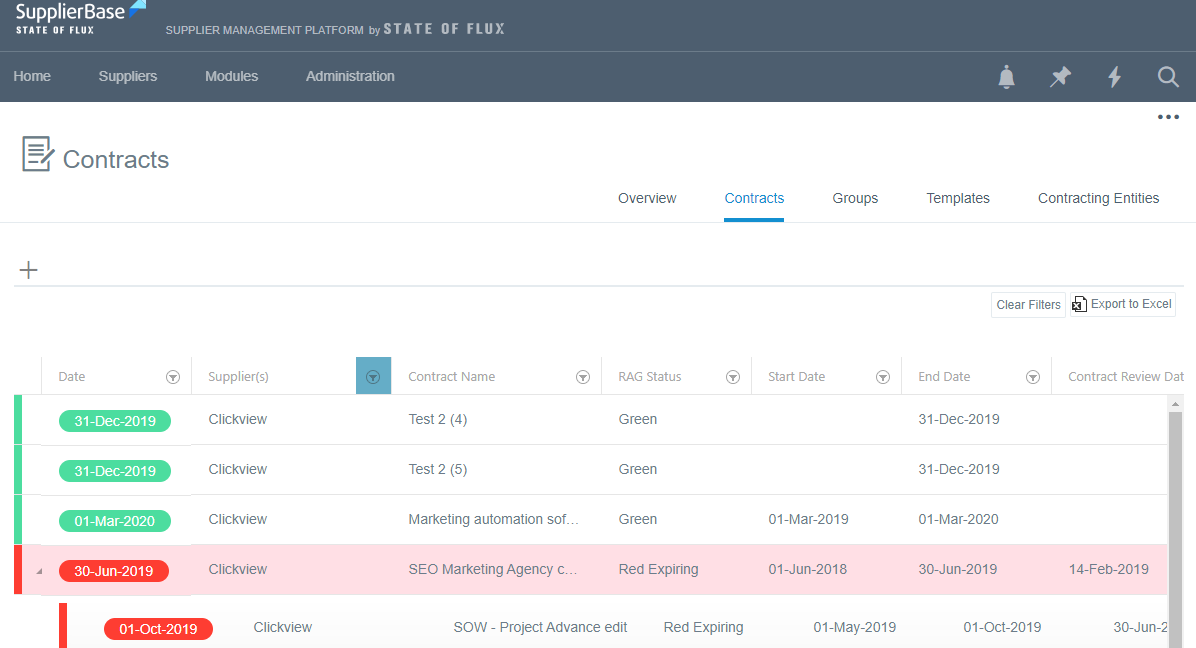1196x648 pixels.
Task: Click the SupplierBase logo
Action: (x=80, y=18)
